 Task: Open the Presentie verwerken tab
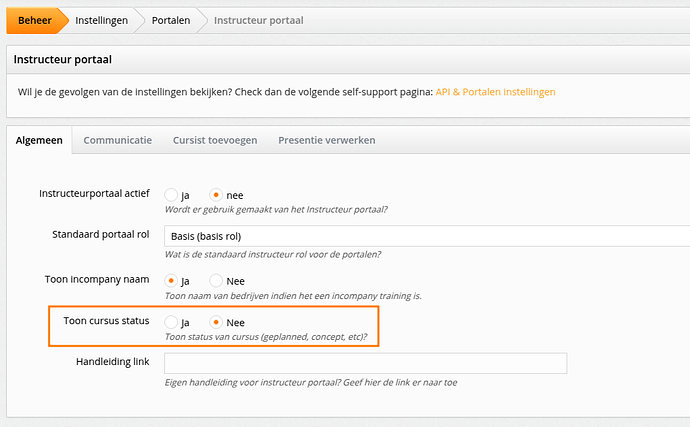pos(327,140)
